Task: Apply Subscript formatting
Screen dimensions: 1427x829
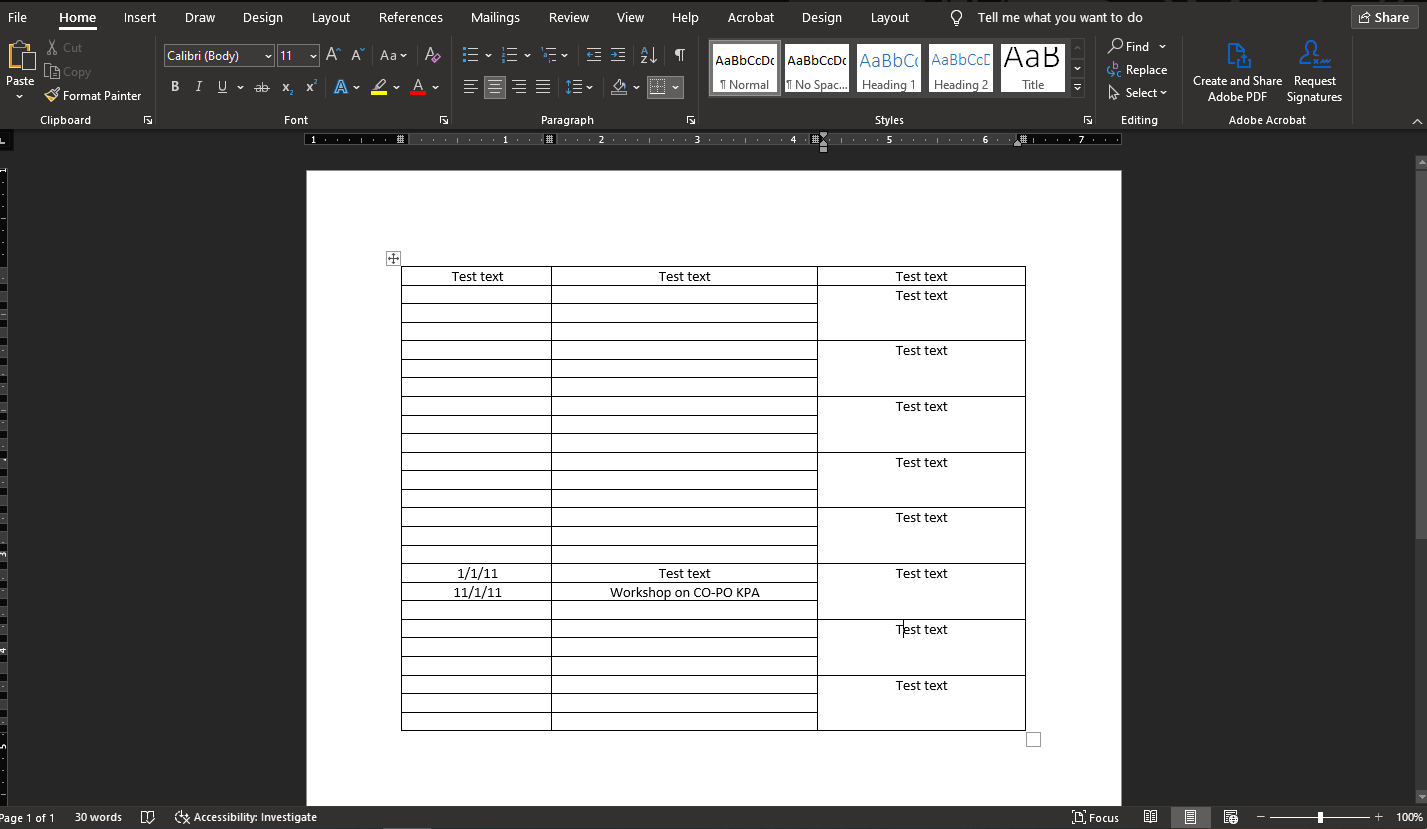Action: [287, 88]
